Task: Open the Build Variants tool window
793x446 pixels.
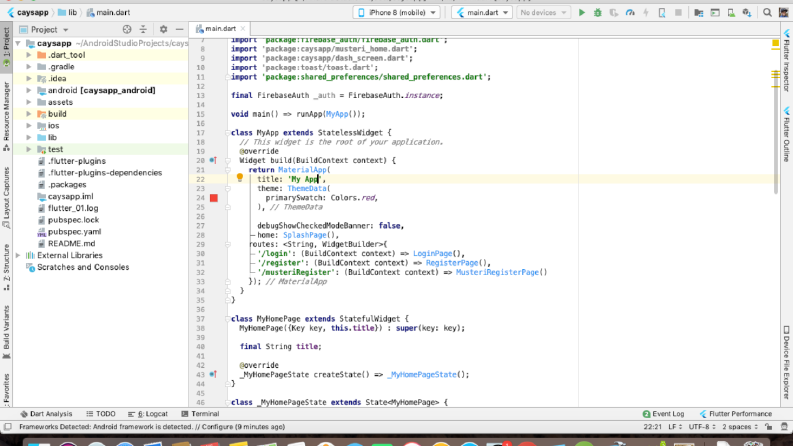Action: tap(6, 332)
